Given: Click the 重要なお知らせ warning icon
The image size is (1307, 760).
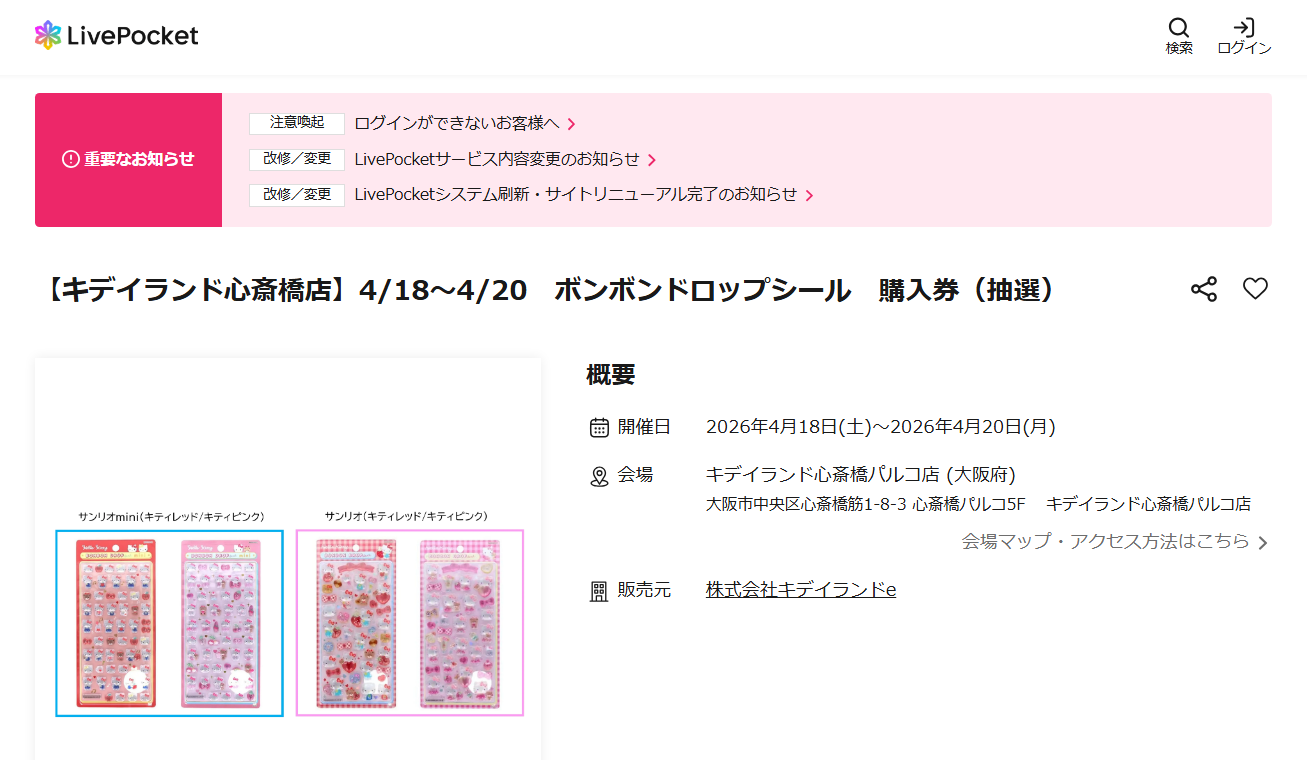Looking at the screenshot, I should click(70, 159).
